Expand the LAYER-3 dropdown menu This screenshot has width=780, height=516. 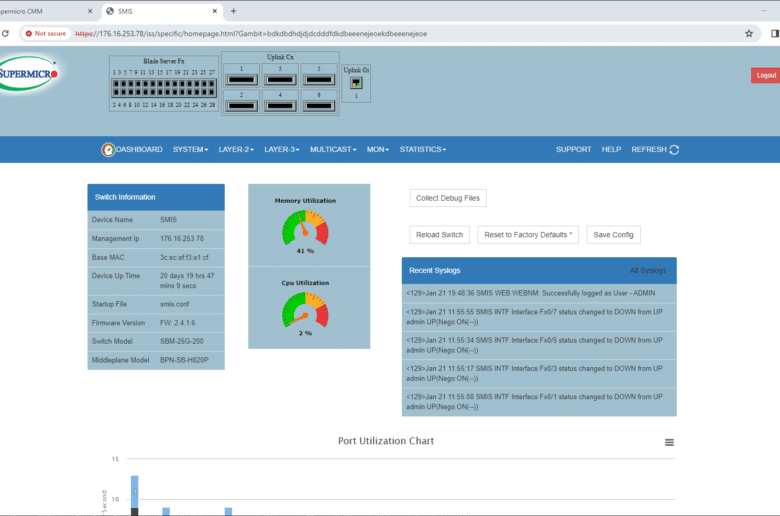point(282,149)
